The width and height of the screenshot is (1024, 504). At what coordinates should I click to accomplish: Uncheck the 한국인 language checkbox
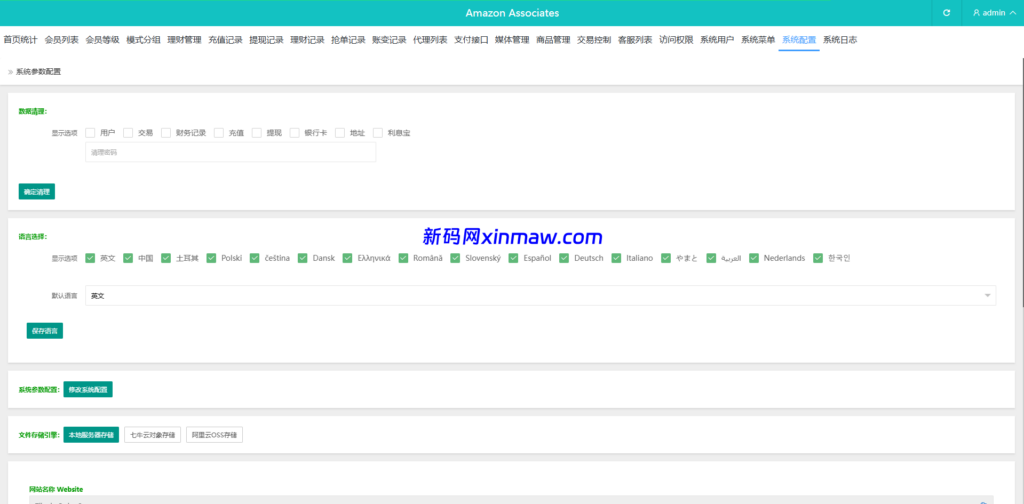pos(818,258)
